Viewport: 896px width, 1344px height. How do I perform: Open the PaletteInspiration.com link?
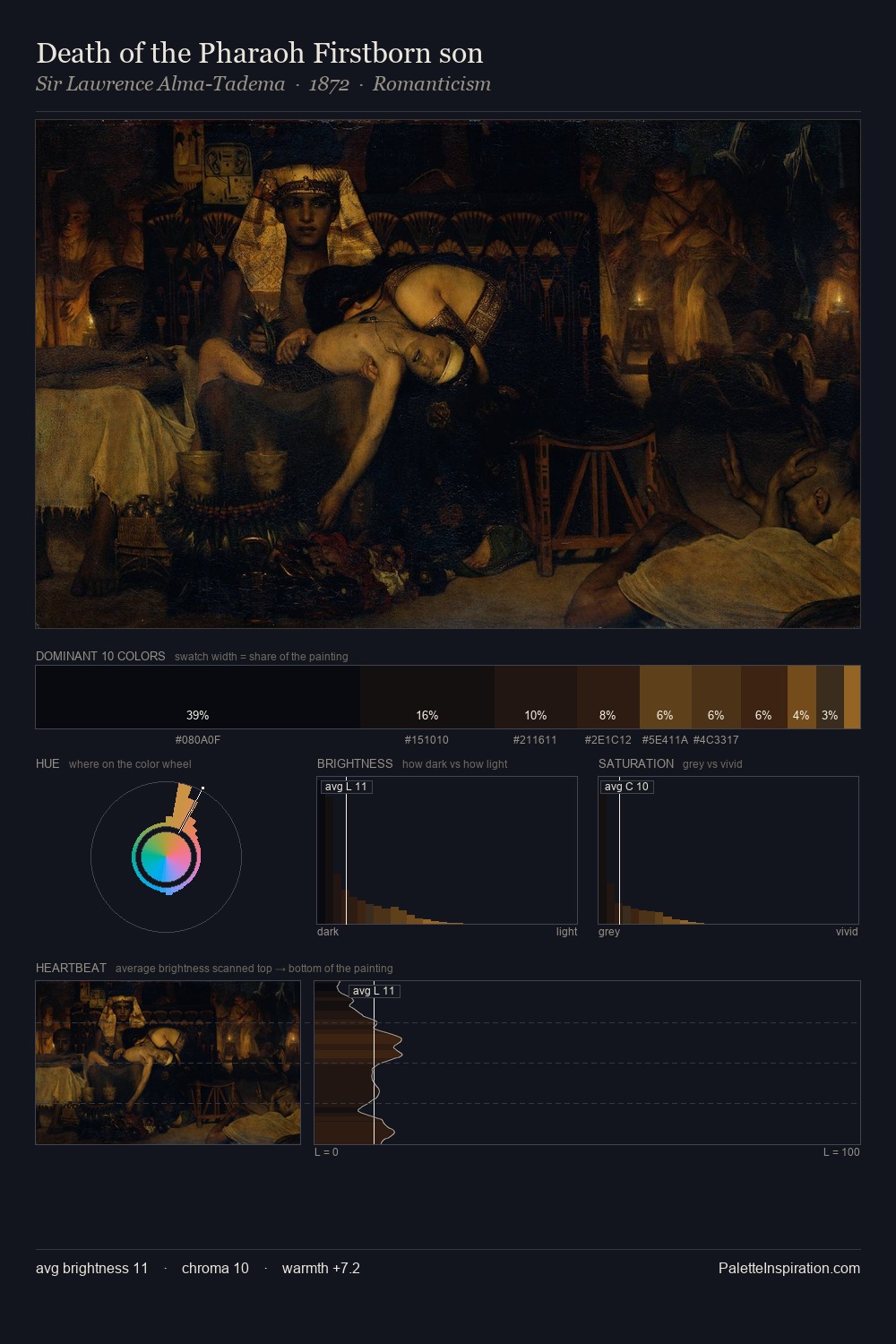(789, 1268)
